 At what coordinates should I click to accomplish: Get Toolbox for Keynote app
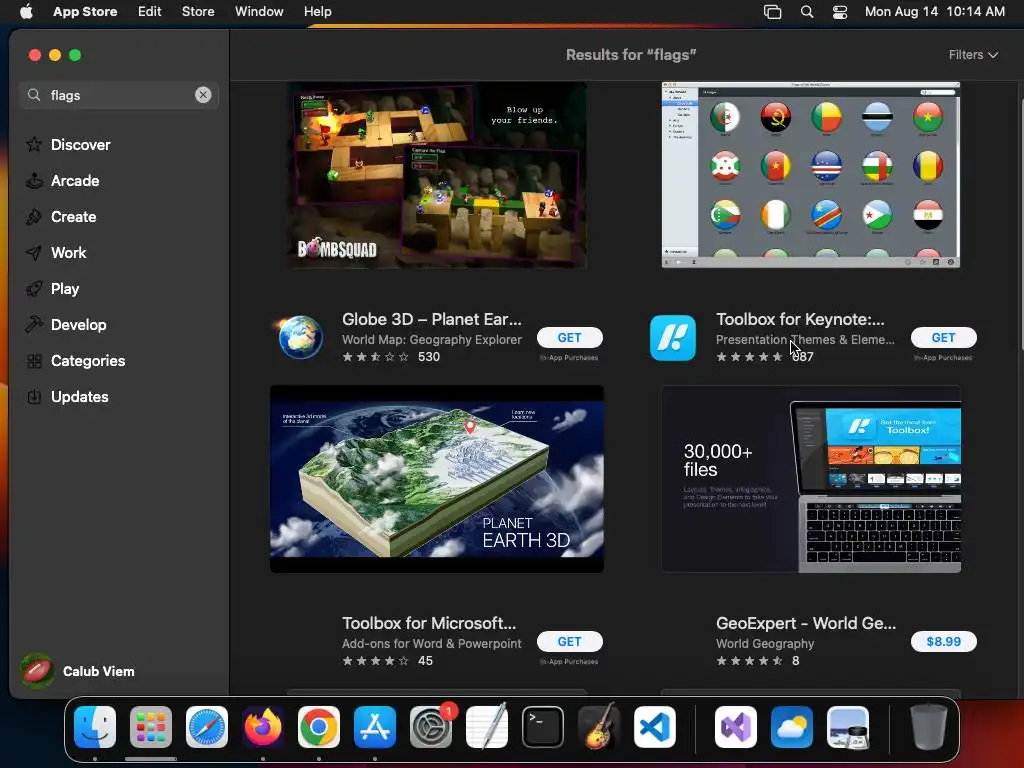(x=944, y=338)
